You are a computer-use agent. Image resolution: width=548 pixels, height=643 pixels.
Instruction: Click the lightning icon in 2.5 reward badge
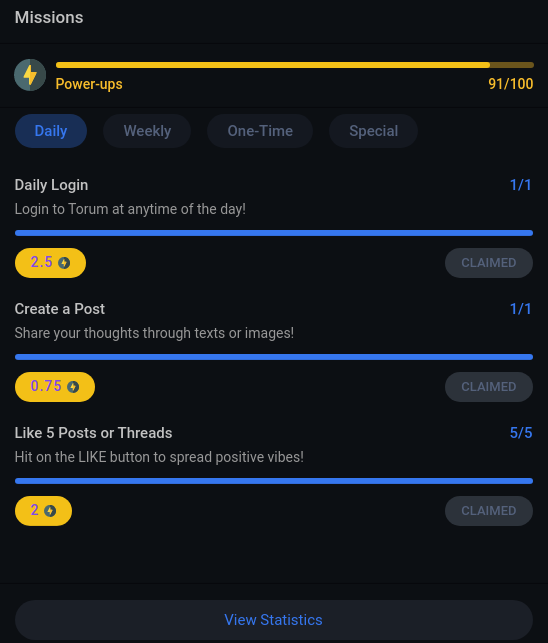click(64, 263)
